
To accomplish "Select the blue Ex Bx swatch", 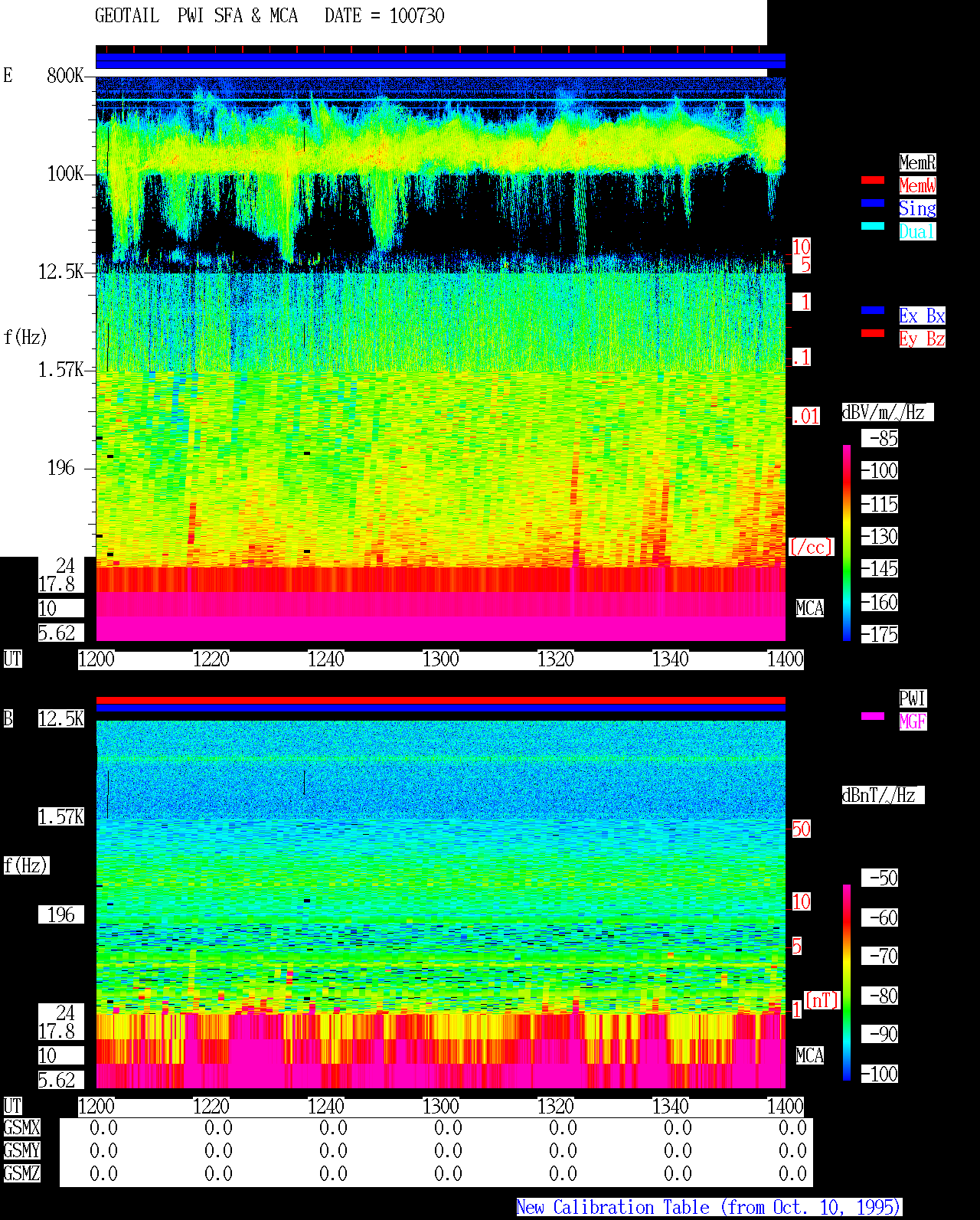I will click(873, 310).
